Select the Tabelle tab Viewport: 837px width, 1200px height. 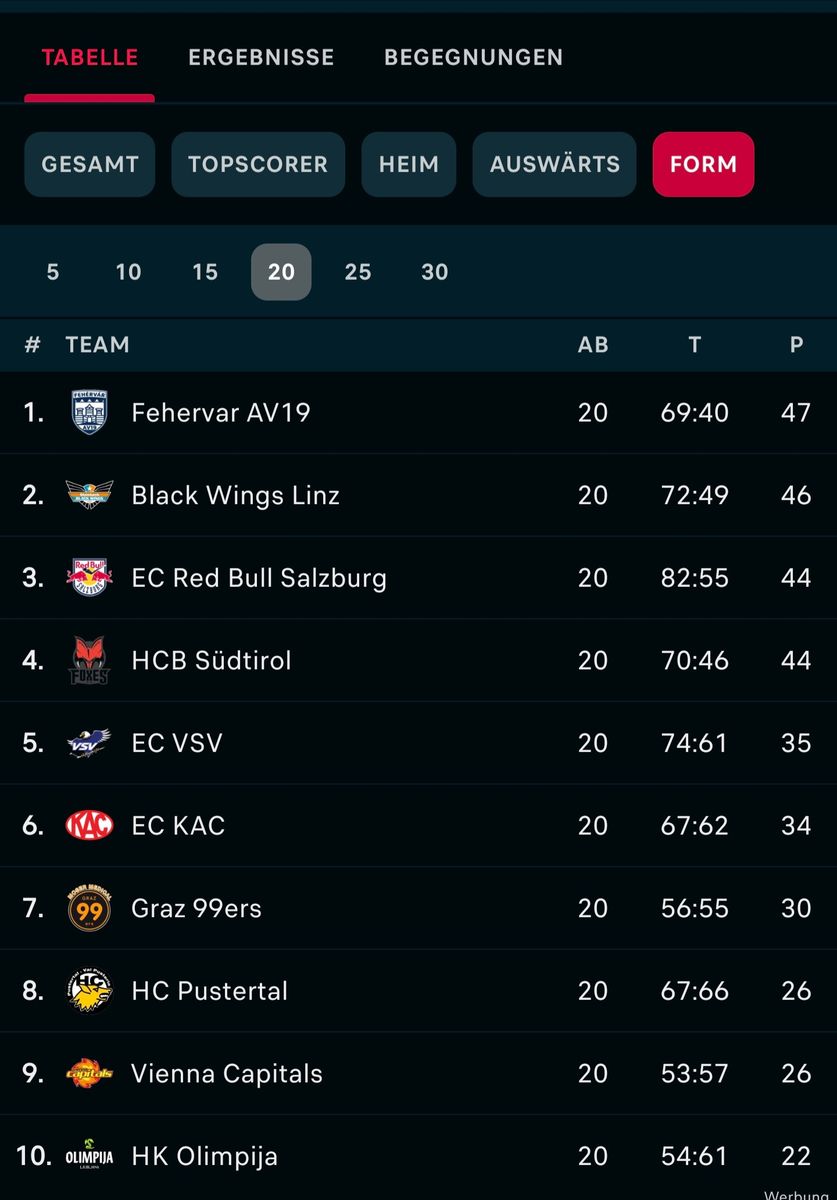click(90, 57)
